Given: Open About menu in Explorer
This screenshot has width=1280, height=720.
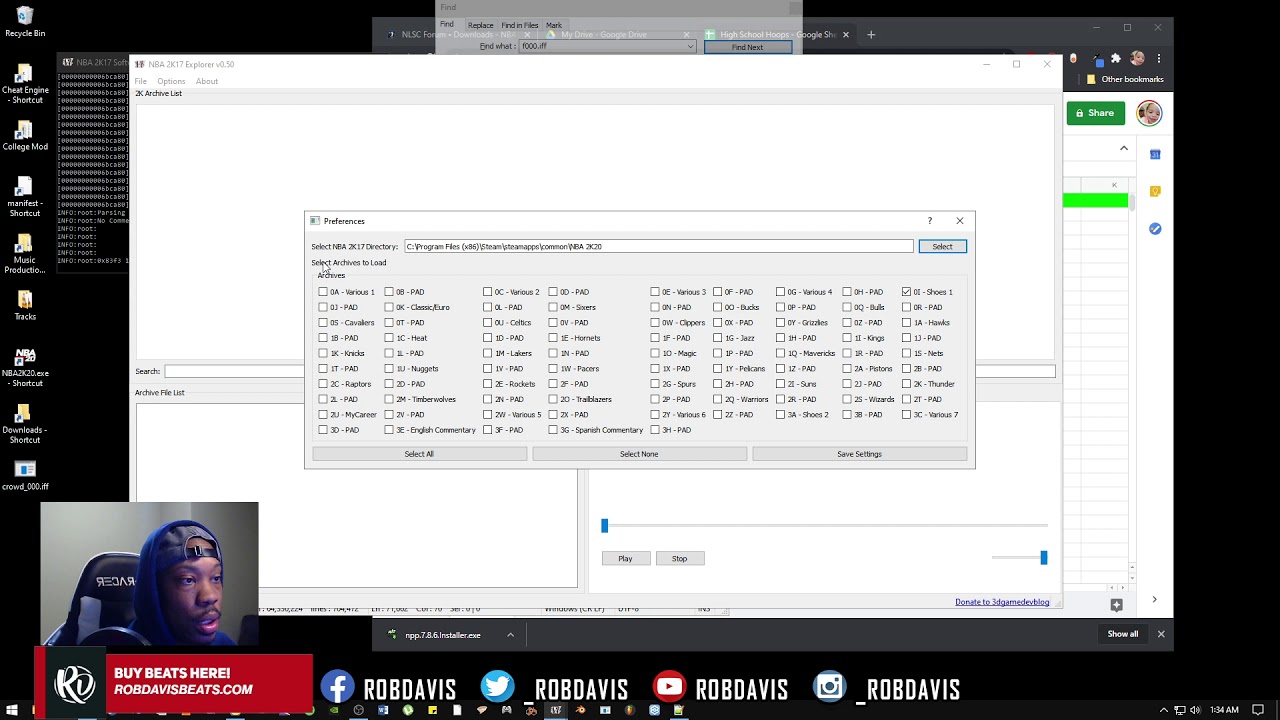Looking at the screenshot, I should click(x=207, y=81).
